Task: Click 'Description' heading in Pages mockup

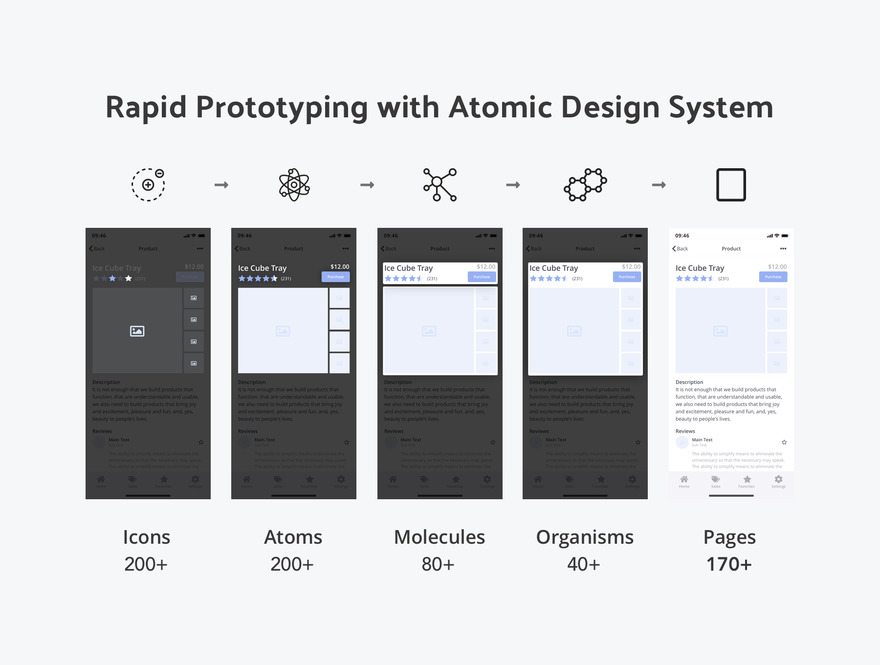Action: (689, 382)
